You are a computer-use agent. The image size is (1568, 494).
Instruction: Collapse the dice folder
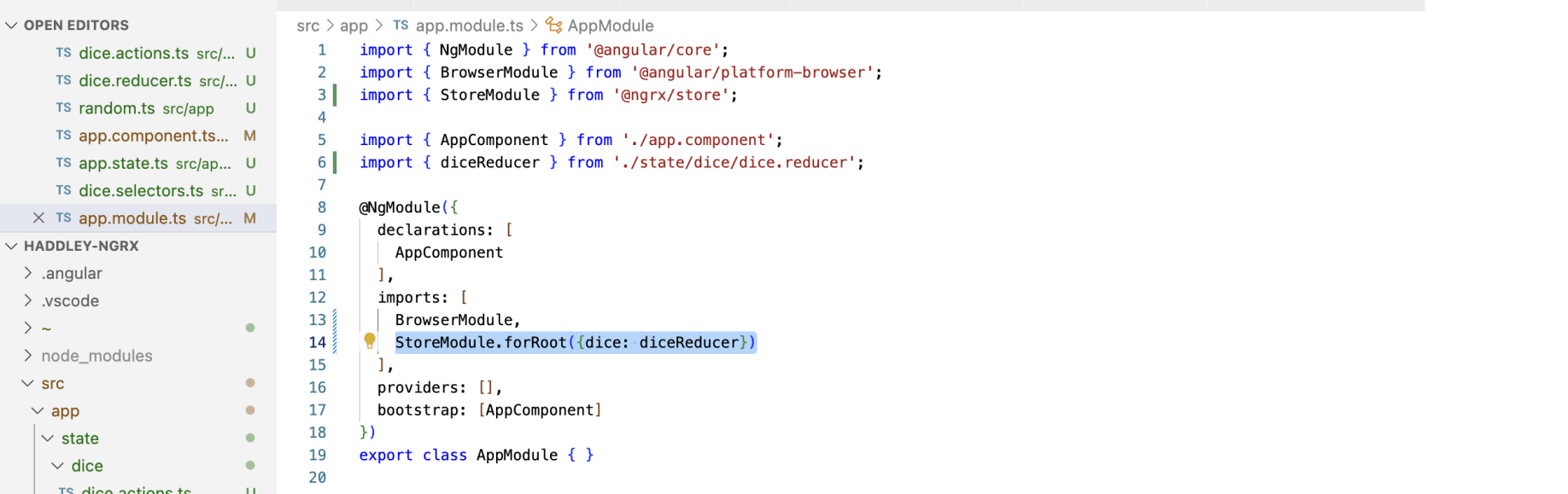click(58, 466)
